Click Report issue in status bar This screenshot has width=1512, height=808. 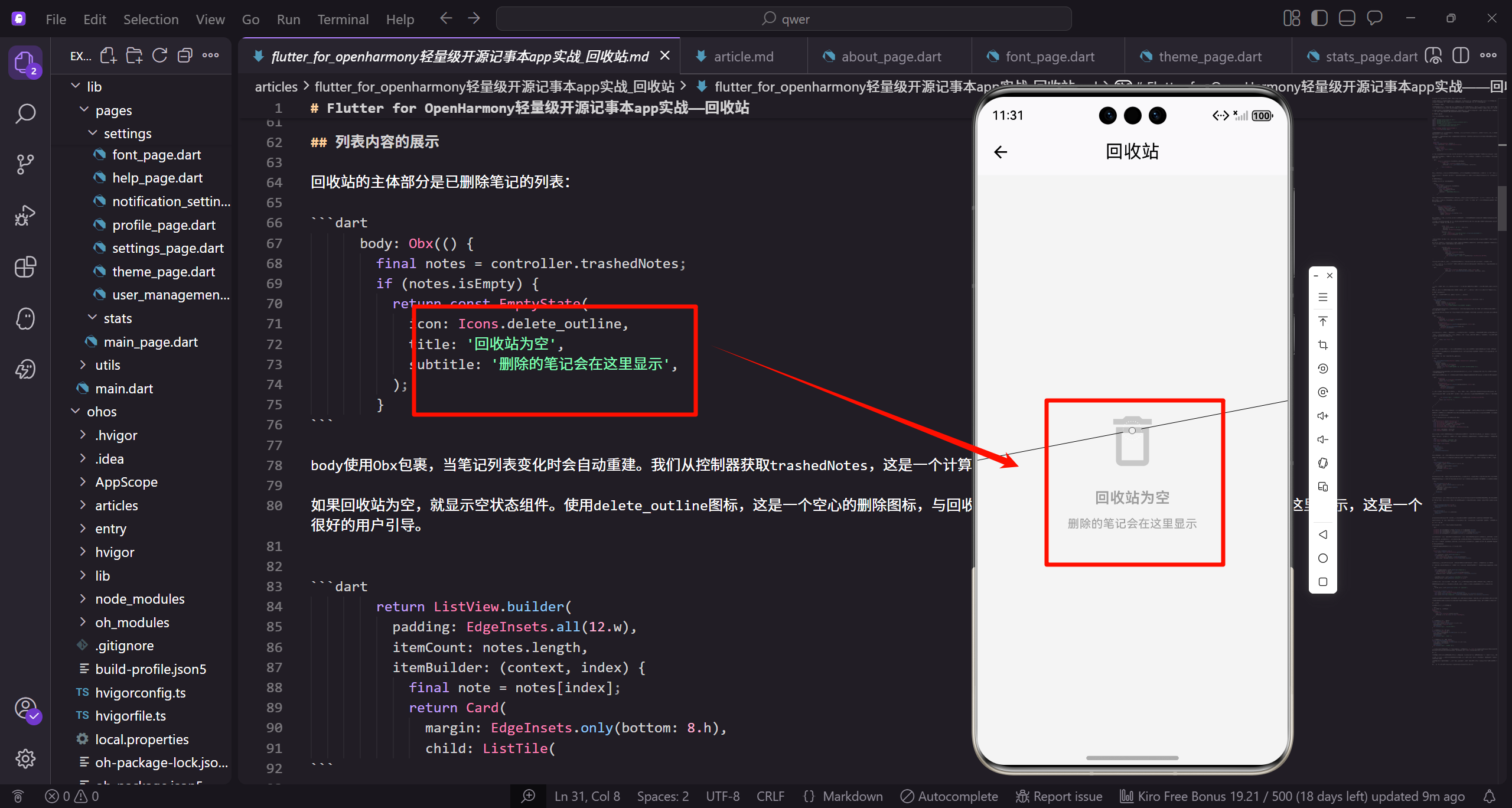click(1059, 796)
